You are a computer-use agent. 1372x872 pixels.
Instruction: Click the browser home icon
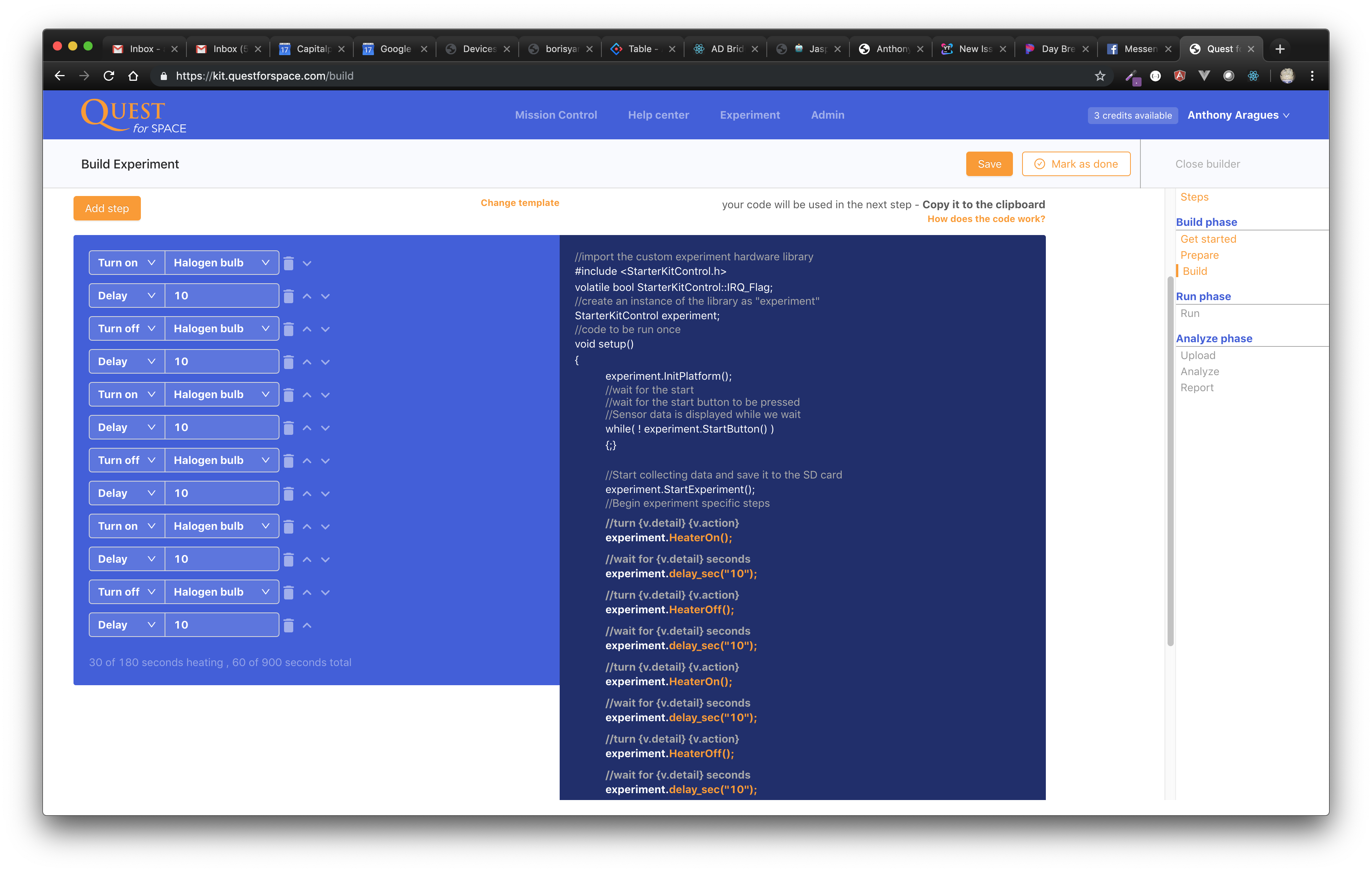[133, 76]
